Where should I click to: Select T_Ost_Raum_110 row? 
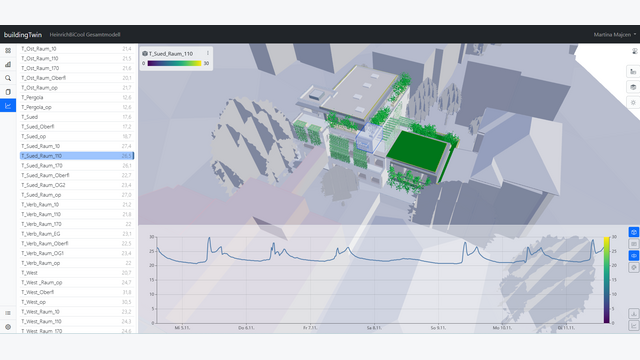(77, 58)
